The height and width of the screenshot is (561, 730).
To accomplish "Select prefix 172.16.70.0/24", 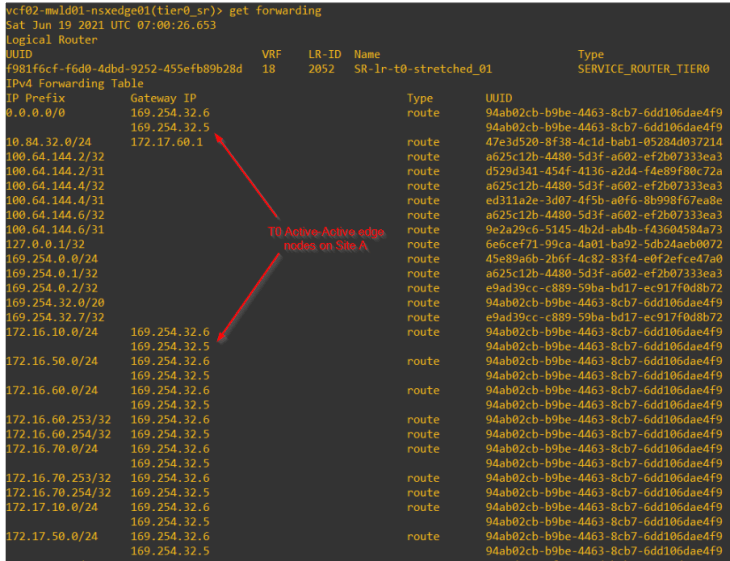I will [52, 449].
